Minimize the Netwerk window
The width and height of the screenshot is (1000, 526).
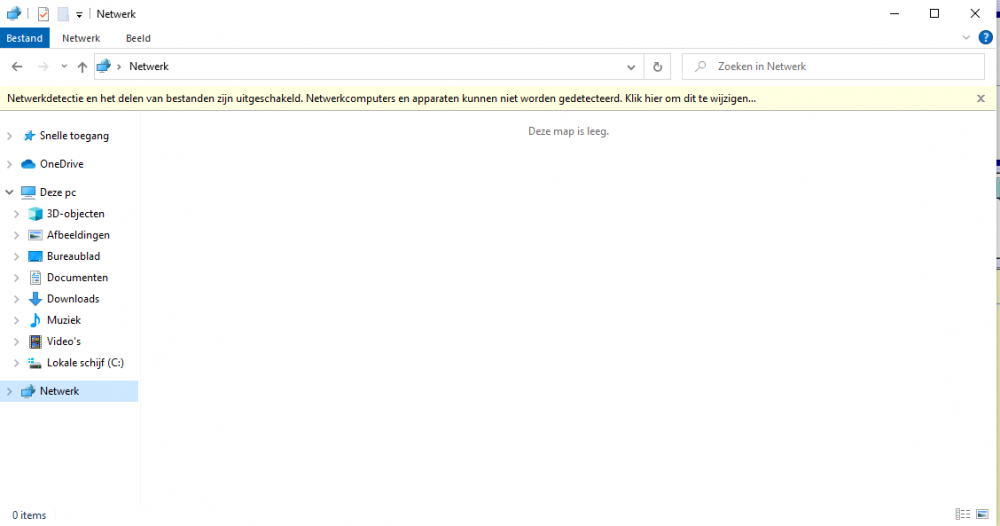[894, 13]
